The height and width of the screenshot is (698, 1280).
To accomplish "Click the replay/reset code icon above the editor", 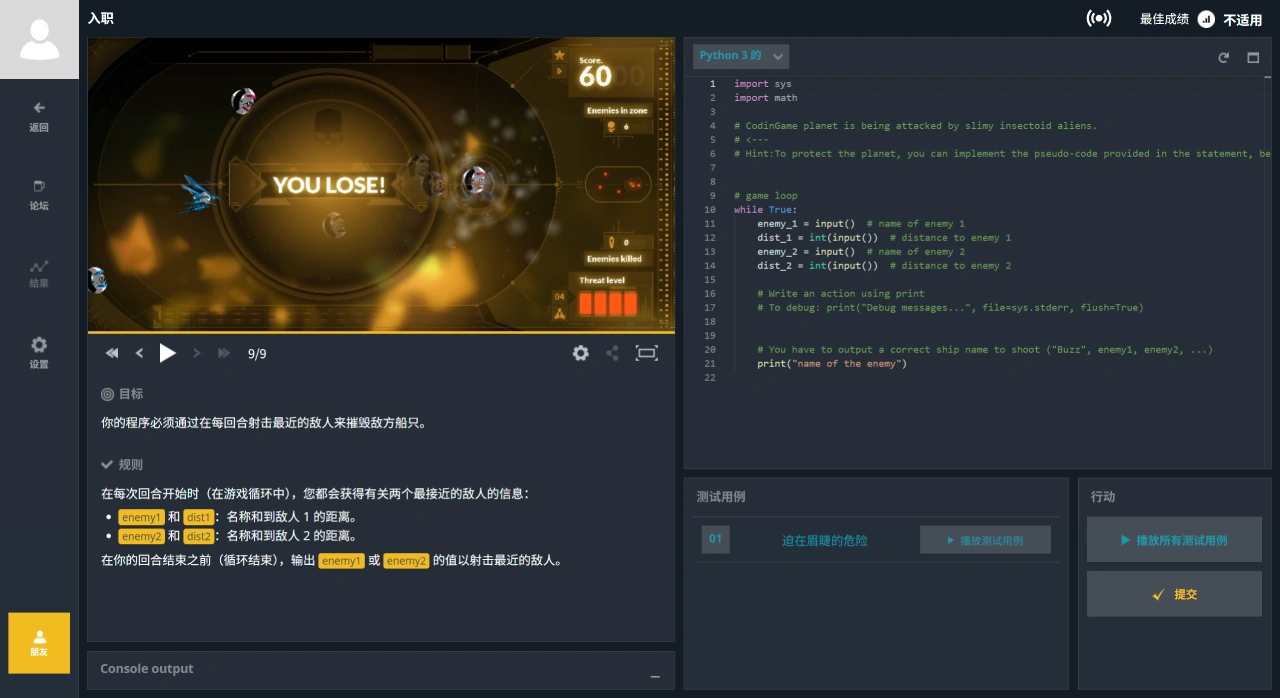I will click(x=1223, y=57).
